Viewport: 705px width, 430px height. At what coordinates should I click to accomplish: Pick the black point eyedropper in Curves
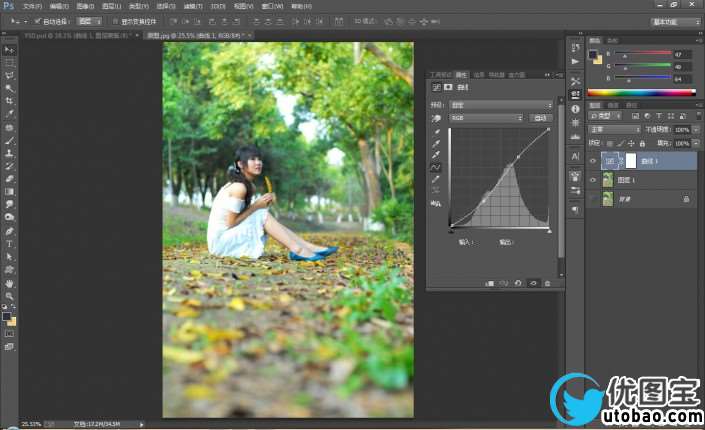[436, 132]
